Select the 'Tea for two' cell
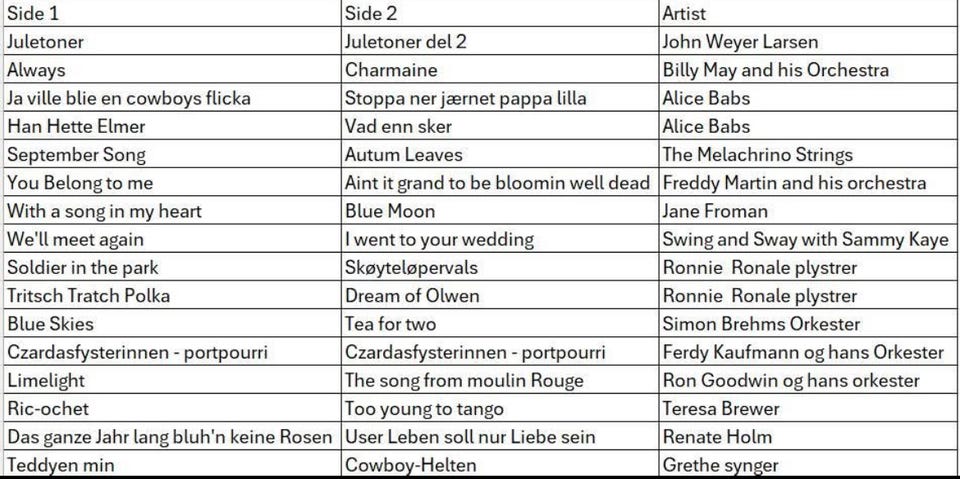The height and width of the screenshot is (479, 960). (500, 323)
